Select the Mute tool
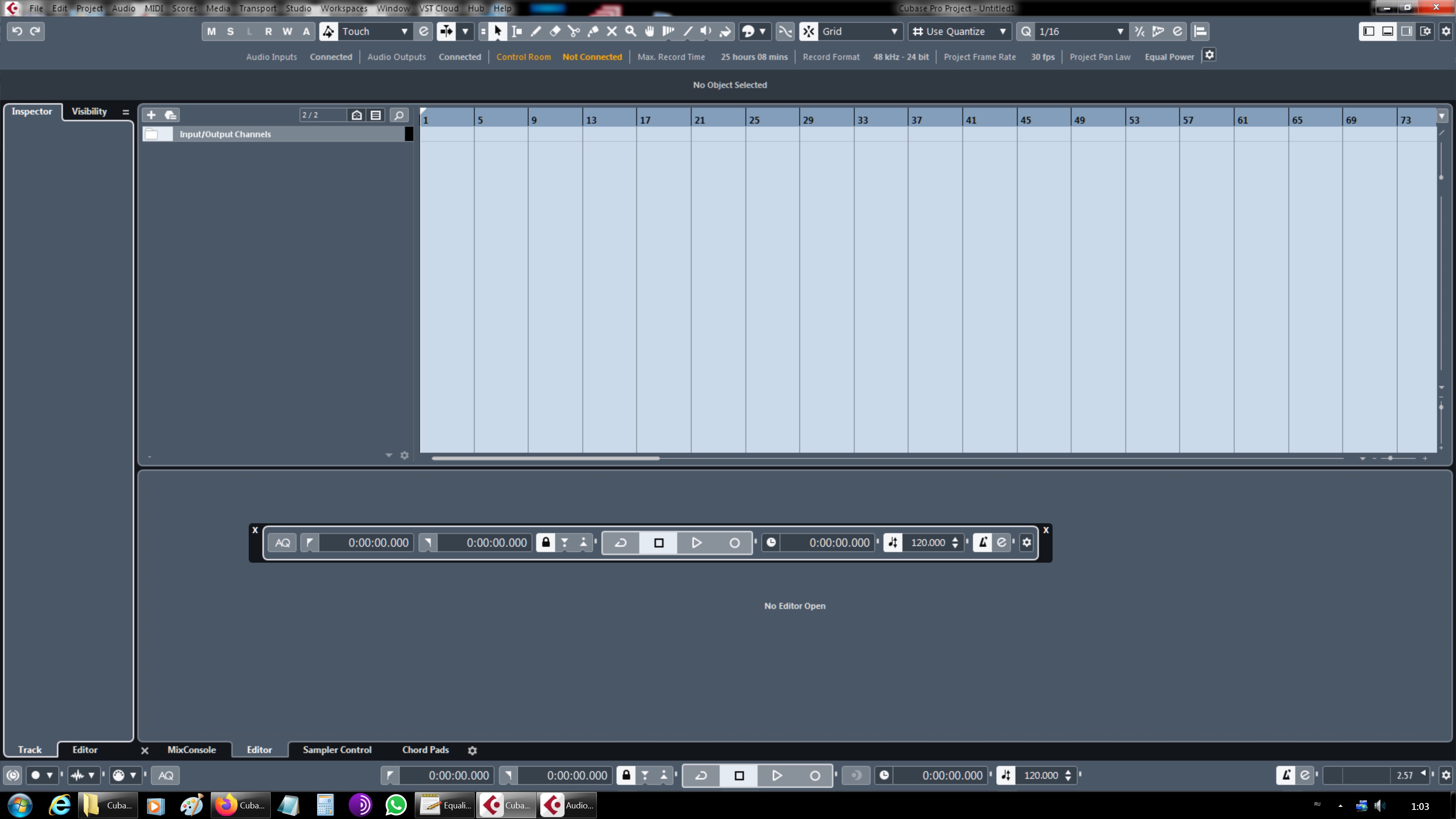The height and width of the screenshot is (819, 1456). [x=612, y=31]
